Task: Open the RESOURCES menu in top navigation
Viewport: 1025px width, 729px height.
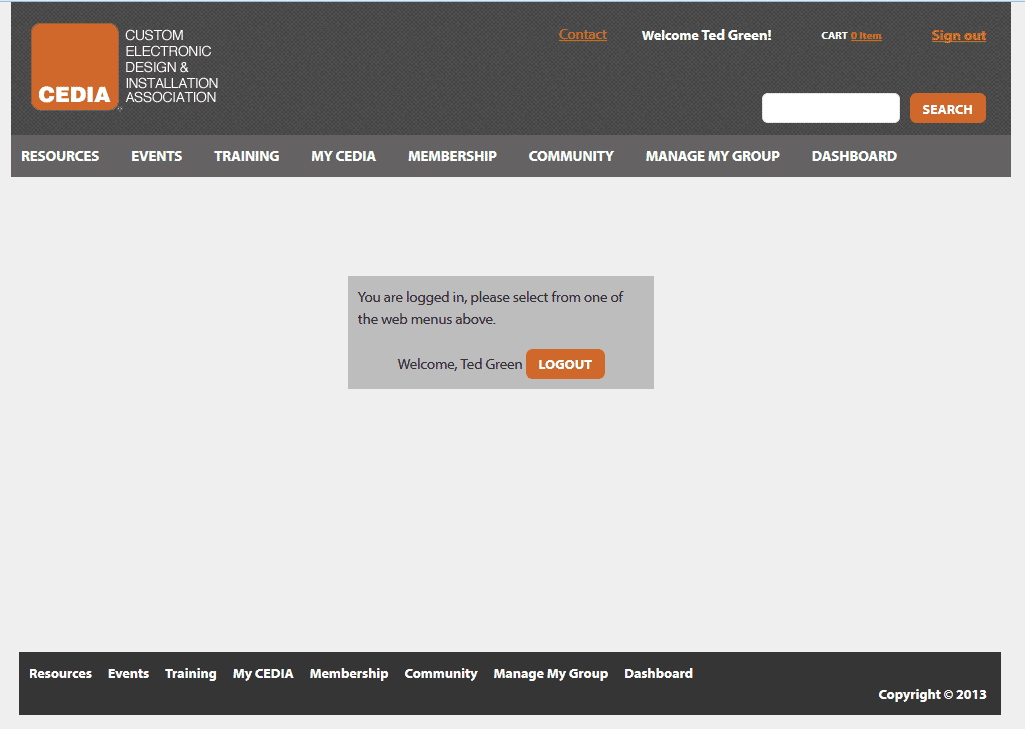Action: 60,156
